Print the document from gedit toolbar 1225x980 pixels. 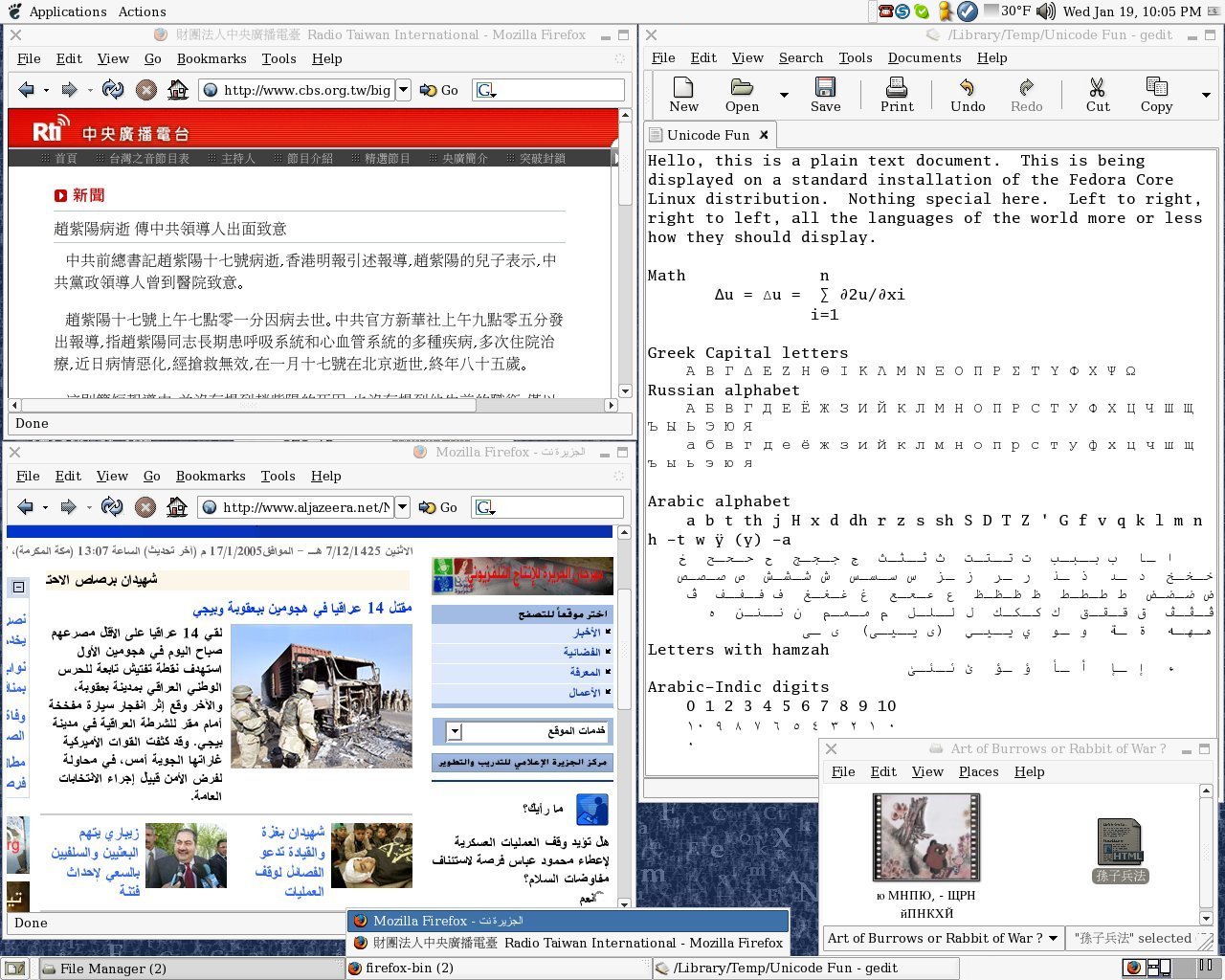click(x=897, y=96)
